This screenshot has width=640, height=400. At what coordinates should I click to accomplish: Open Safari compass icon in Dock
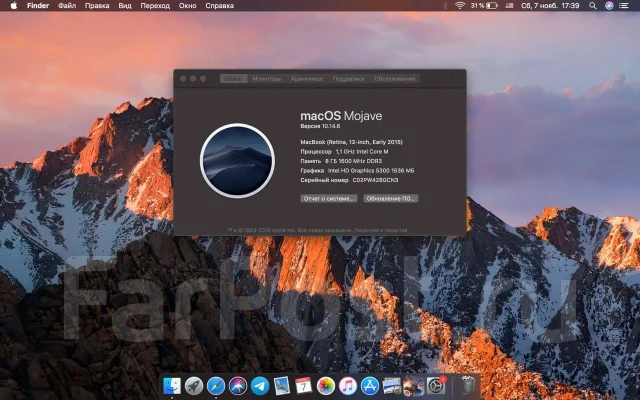[216, 385]
